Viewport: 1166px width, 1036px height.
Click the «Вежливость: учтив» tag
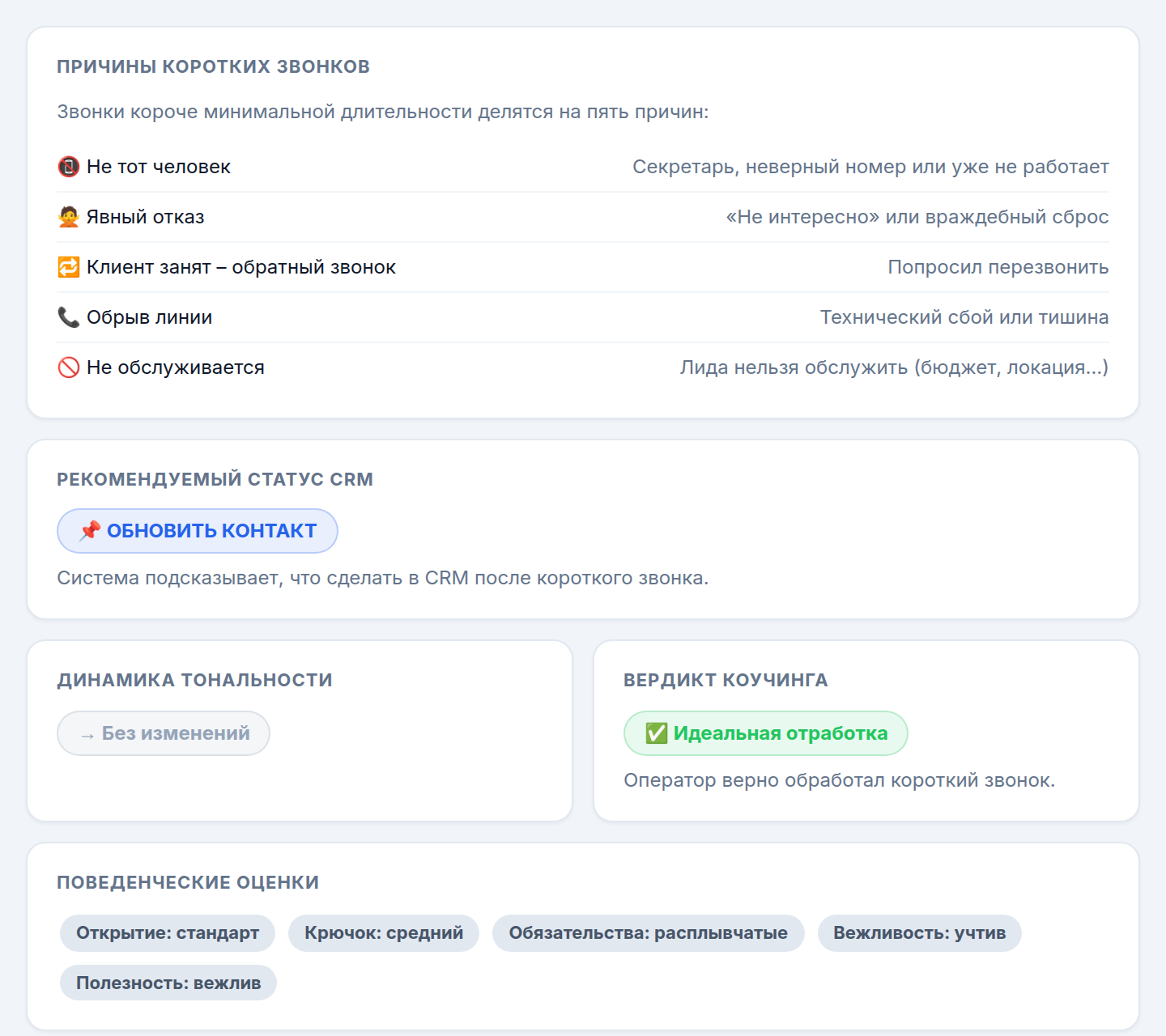(x=920, y=933)
